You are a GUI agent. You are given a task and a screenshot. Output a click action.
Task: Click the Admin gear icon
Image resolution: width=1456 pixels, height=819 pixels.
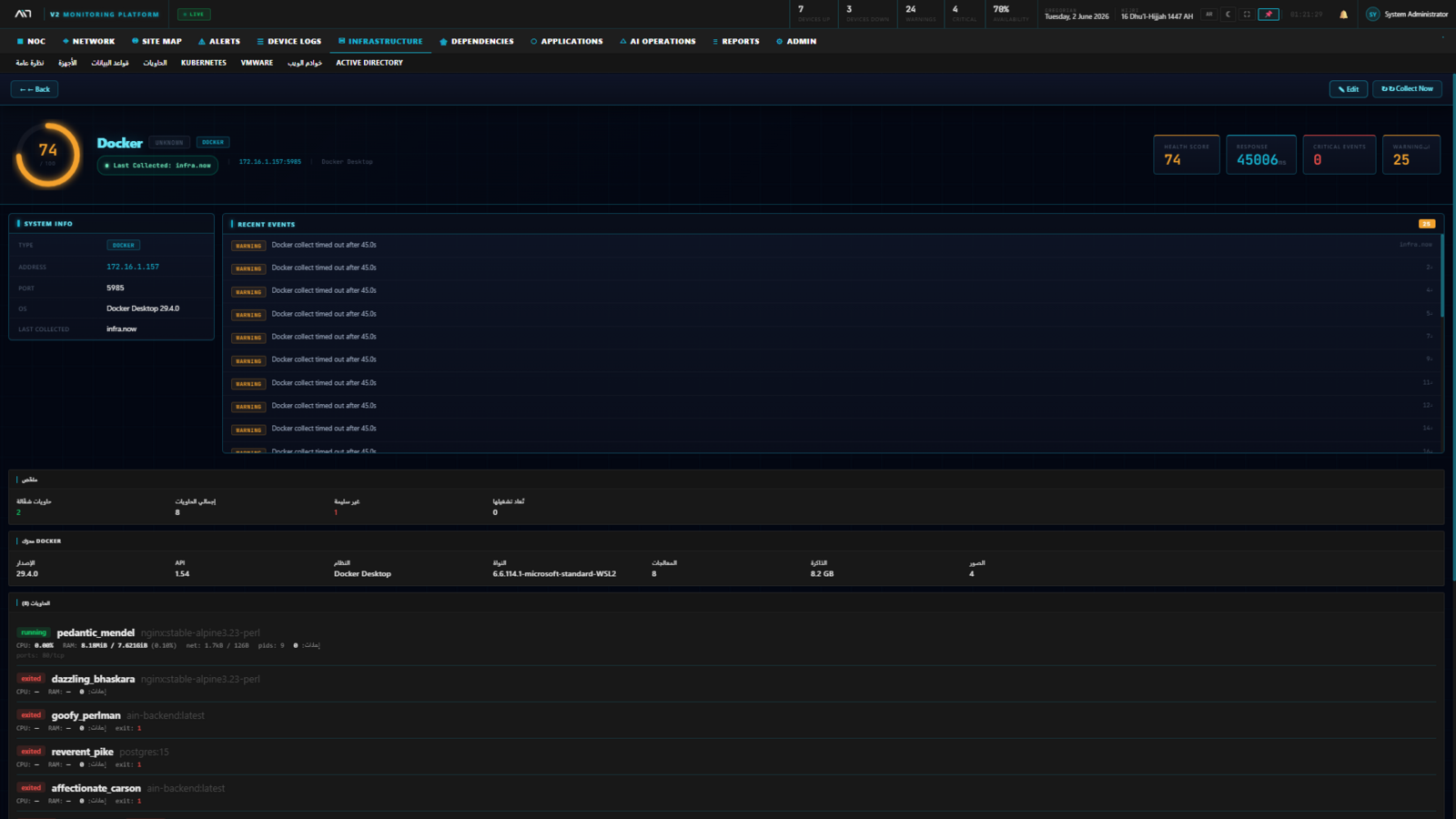780,41
